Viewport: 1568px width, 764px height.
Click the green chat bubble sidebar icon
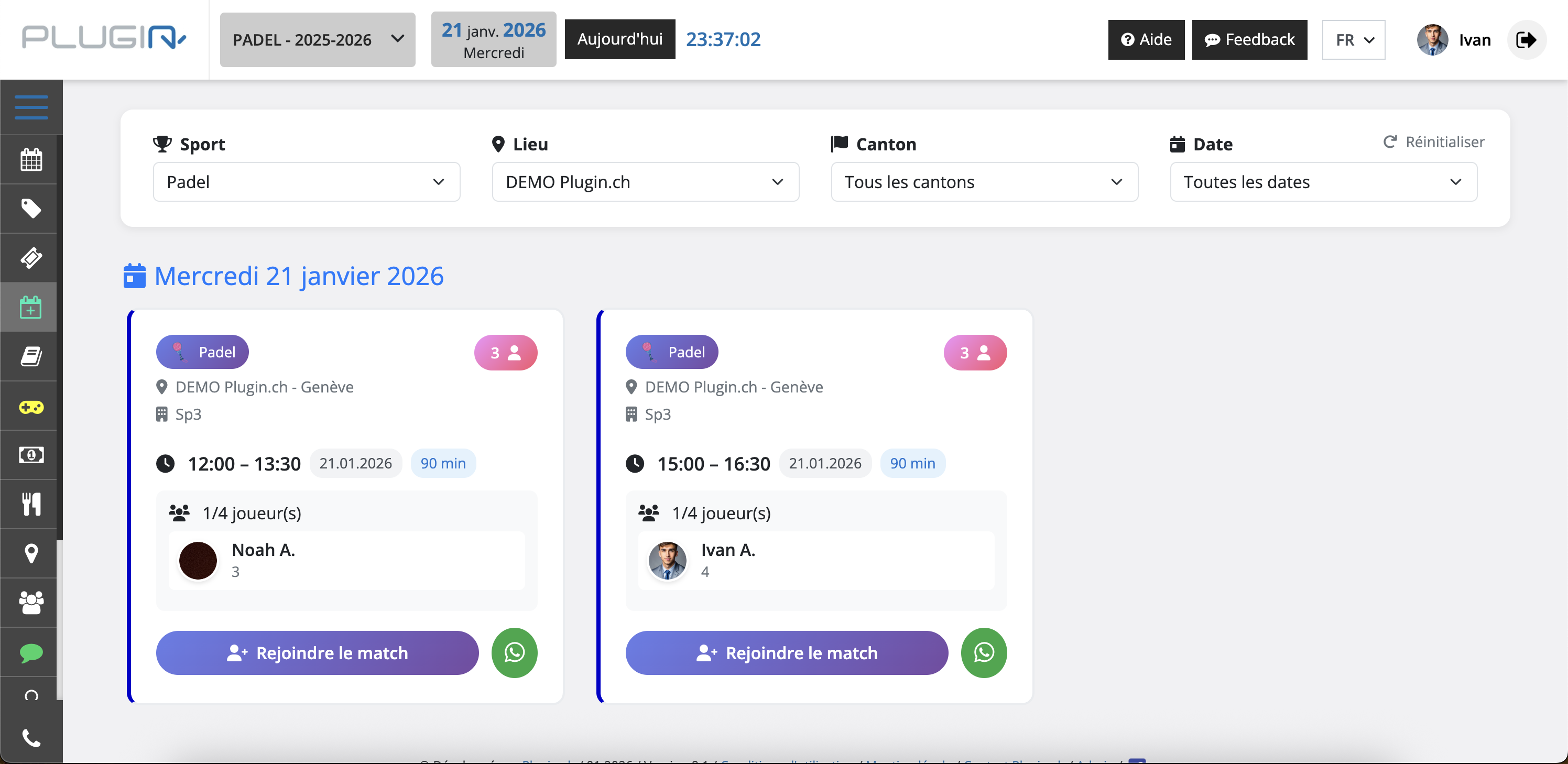[31, 652]
